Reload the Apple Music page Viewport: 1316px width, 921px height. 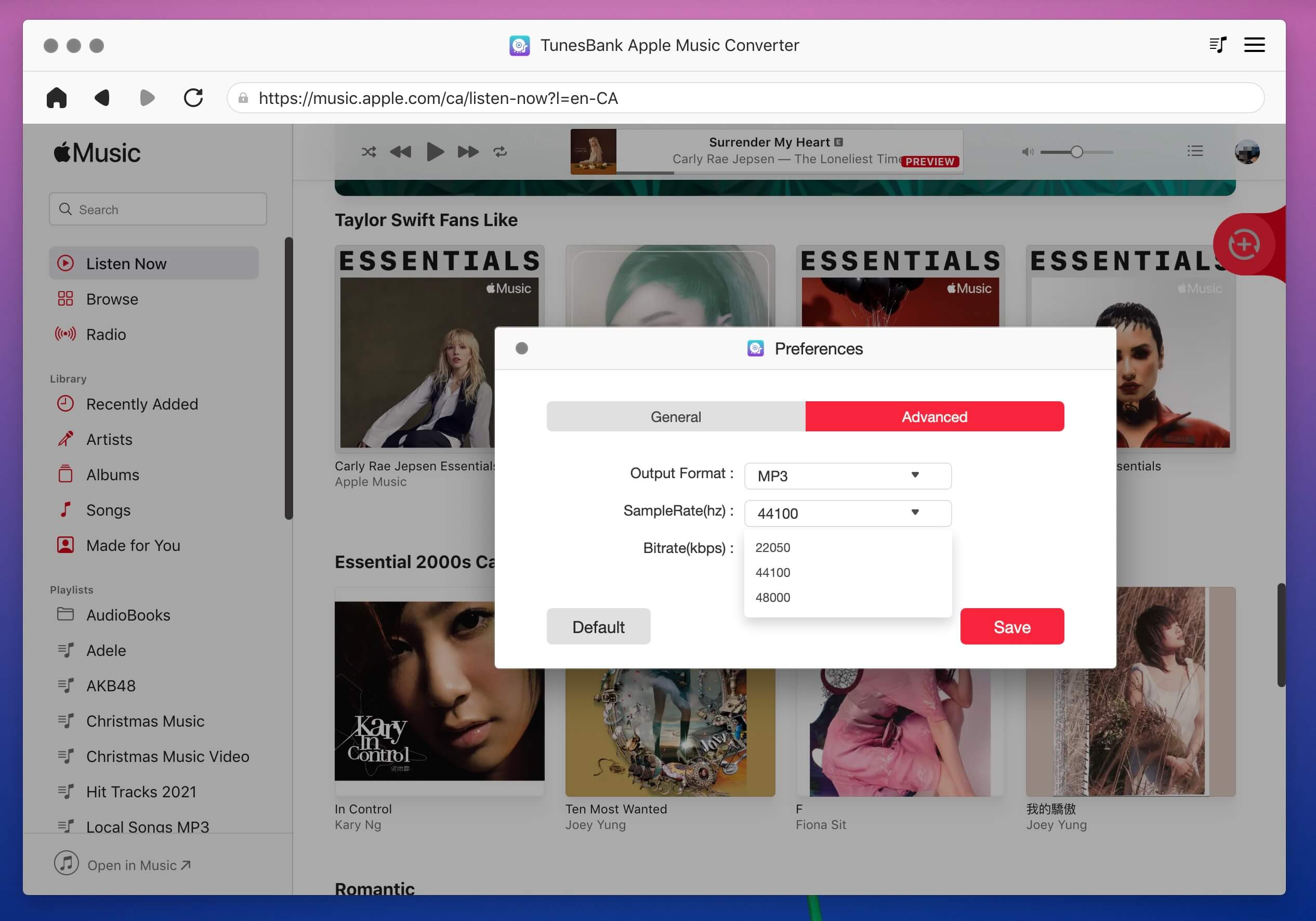point(193,98)
